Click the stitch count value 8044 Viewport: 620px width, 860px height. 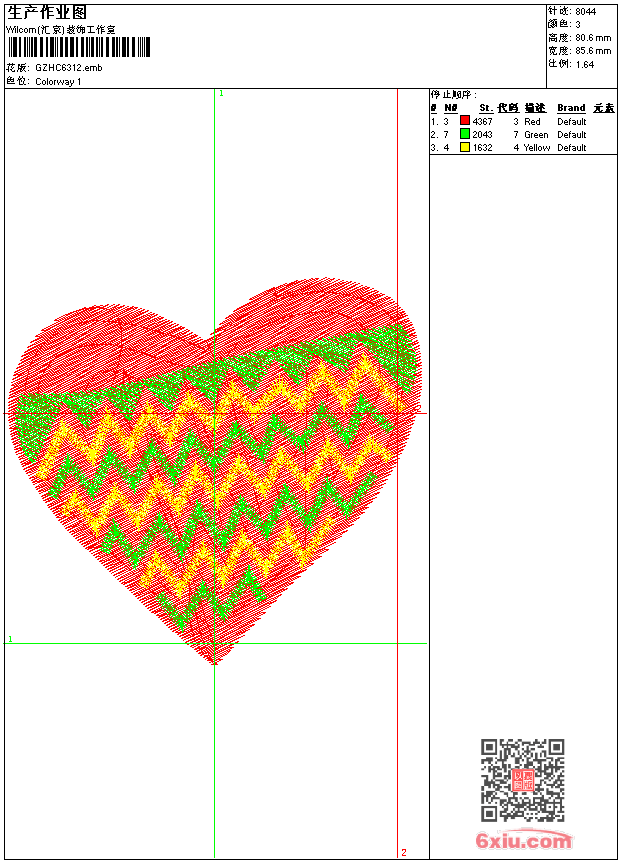click(x=585, y=11)
